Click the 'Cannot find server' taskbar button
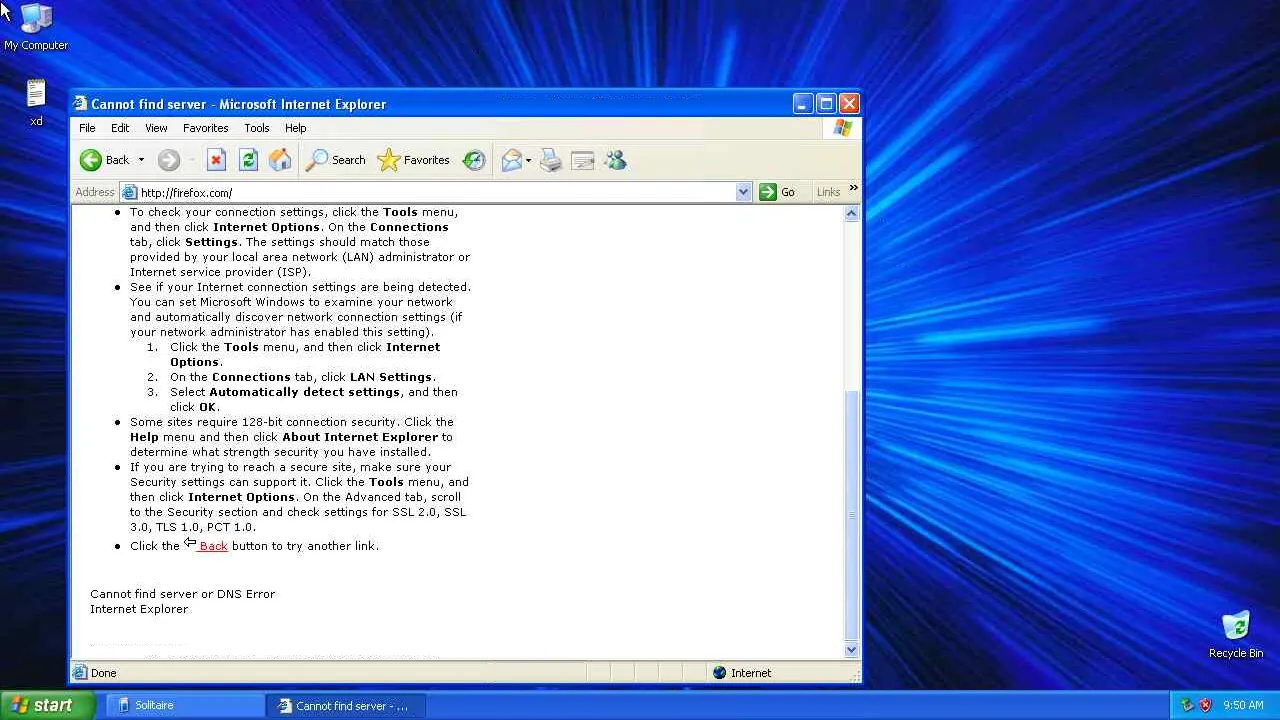Viewport: 1280px width, 720px height. tap(346, 705)
